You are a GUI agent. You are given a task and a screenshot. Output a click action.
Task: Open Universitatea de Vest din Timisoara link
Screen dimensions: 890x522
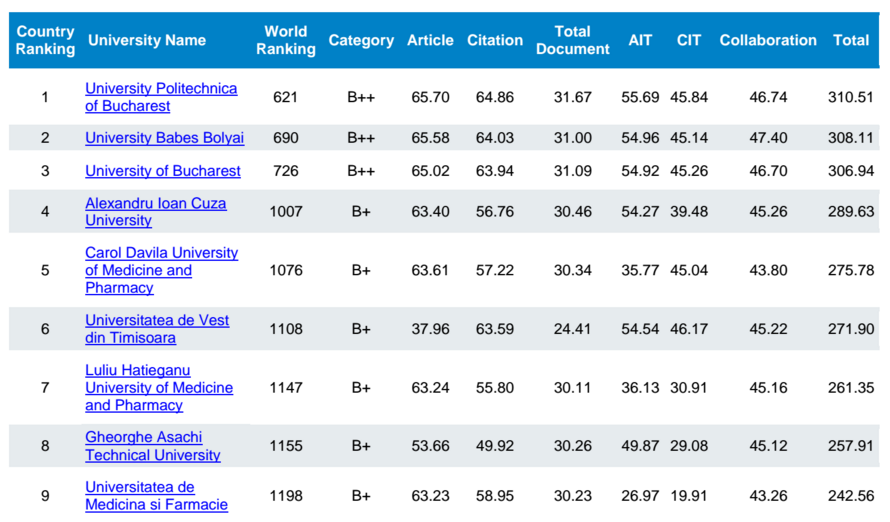tap(157, 329)
